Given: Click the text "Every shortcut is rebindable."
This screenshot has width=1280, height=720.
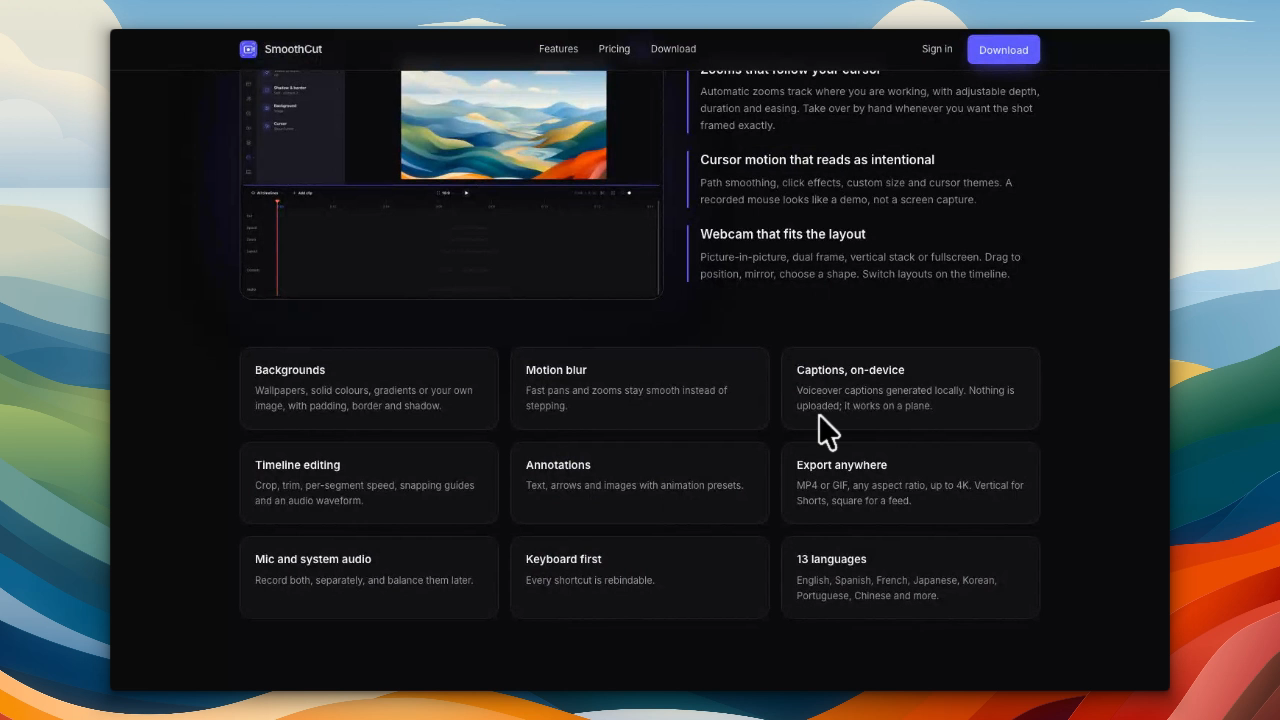Looking at the screenshot, I should (x=590, y=580).
